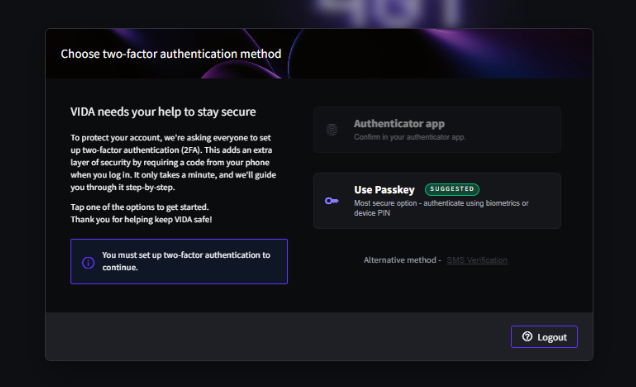Viewport: 636px width, 387px height.
Task: Click the purple key icon next to Use Passkey
Action: (x=331, y=201)
